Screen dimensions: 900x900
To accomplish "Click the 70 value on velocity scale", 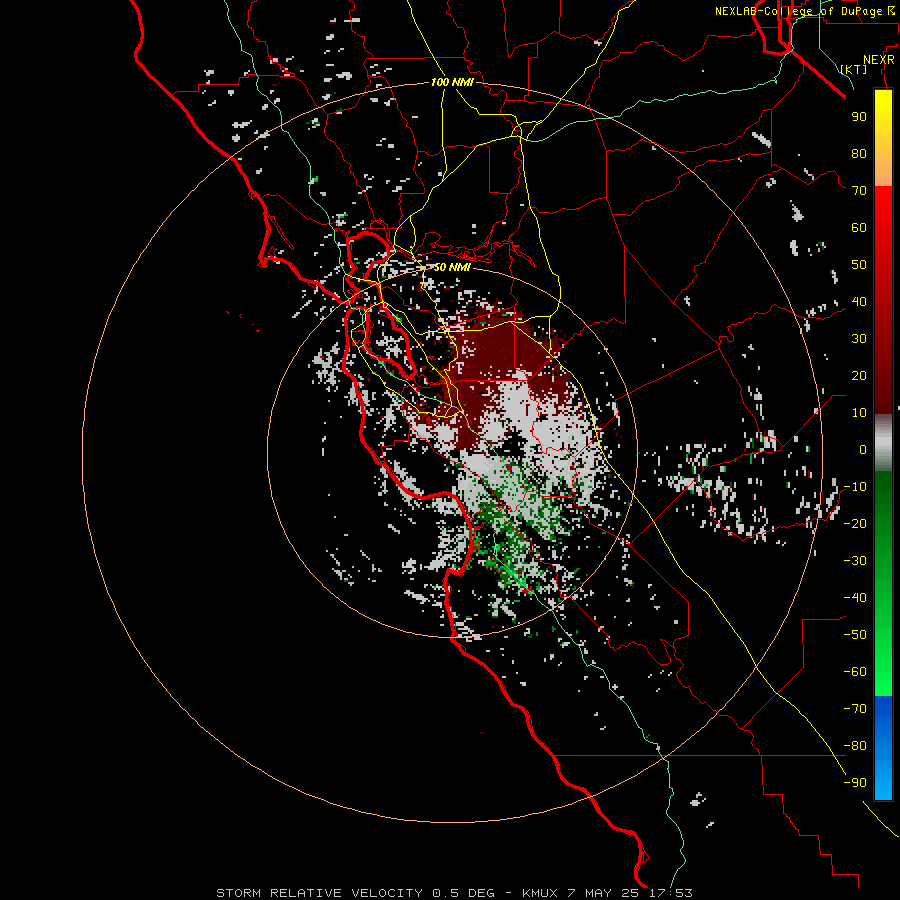I will 859,191.
